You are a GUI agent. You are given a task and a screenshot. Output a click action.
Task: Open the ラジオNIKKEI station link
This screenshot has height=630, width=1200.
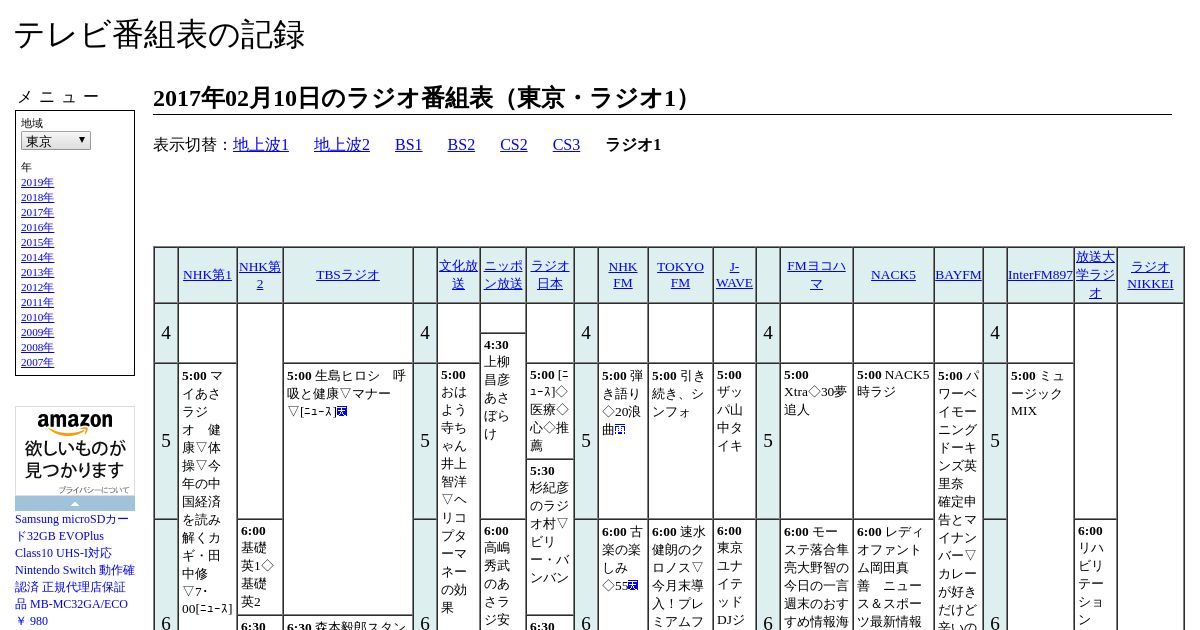(x=1150, y=275)
